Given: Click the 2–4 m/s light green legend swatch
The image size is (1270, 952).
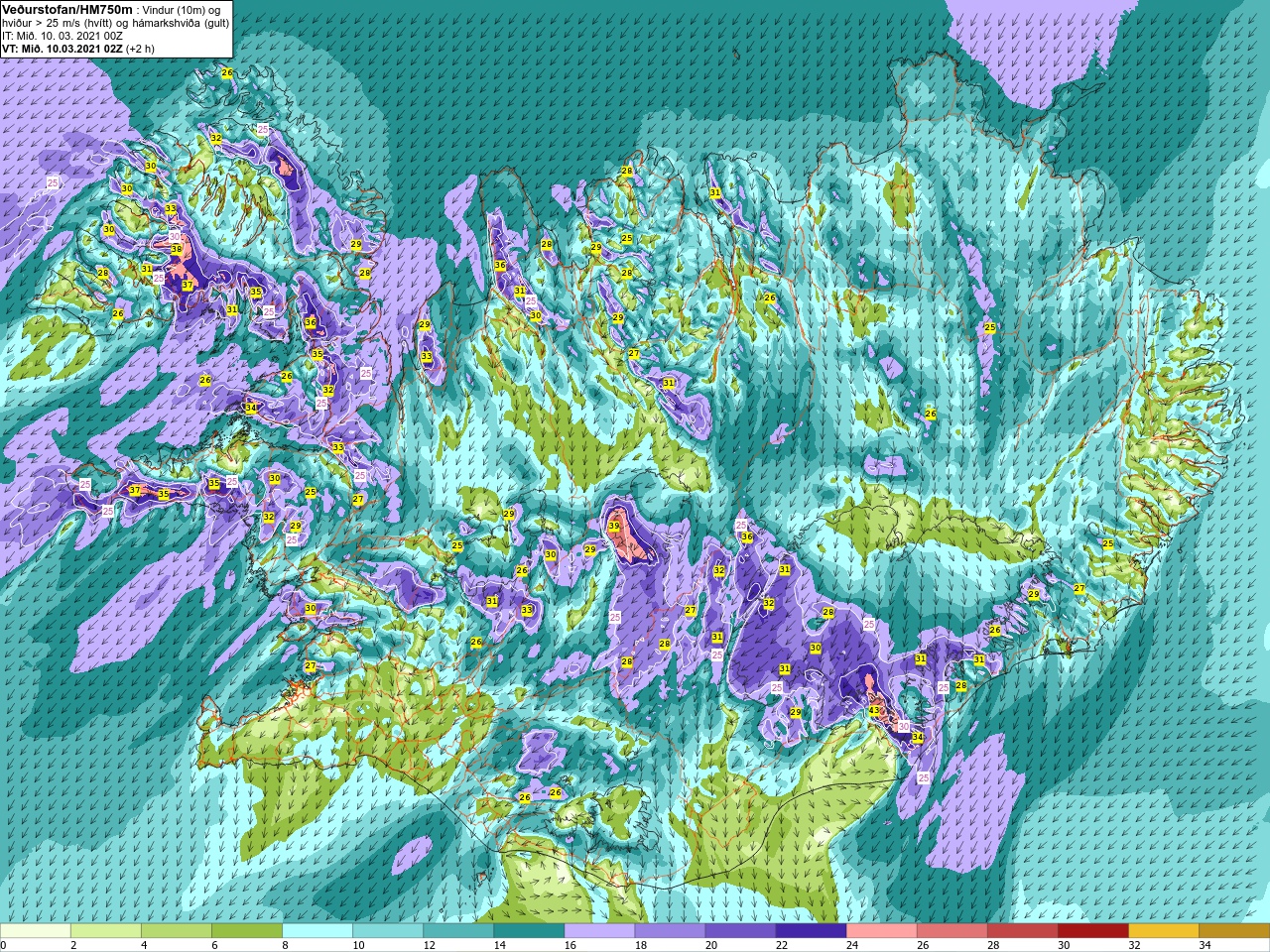Looking at the screenshot, I should coord(106,931).
